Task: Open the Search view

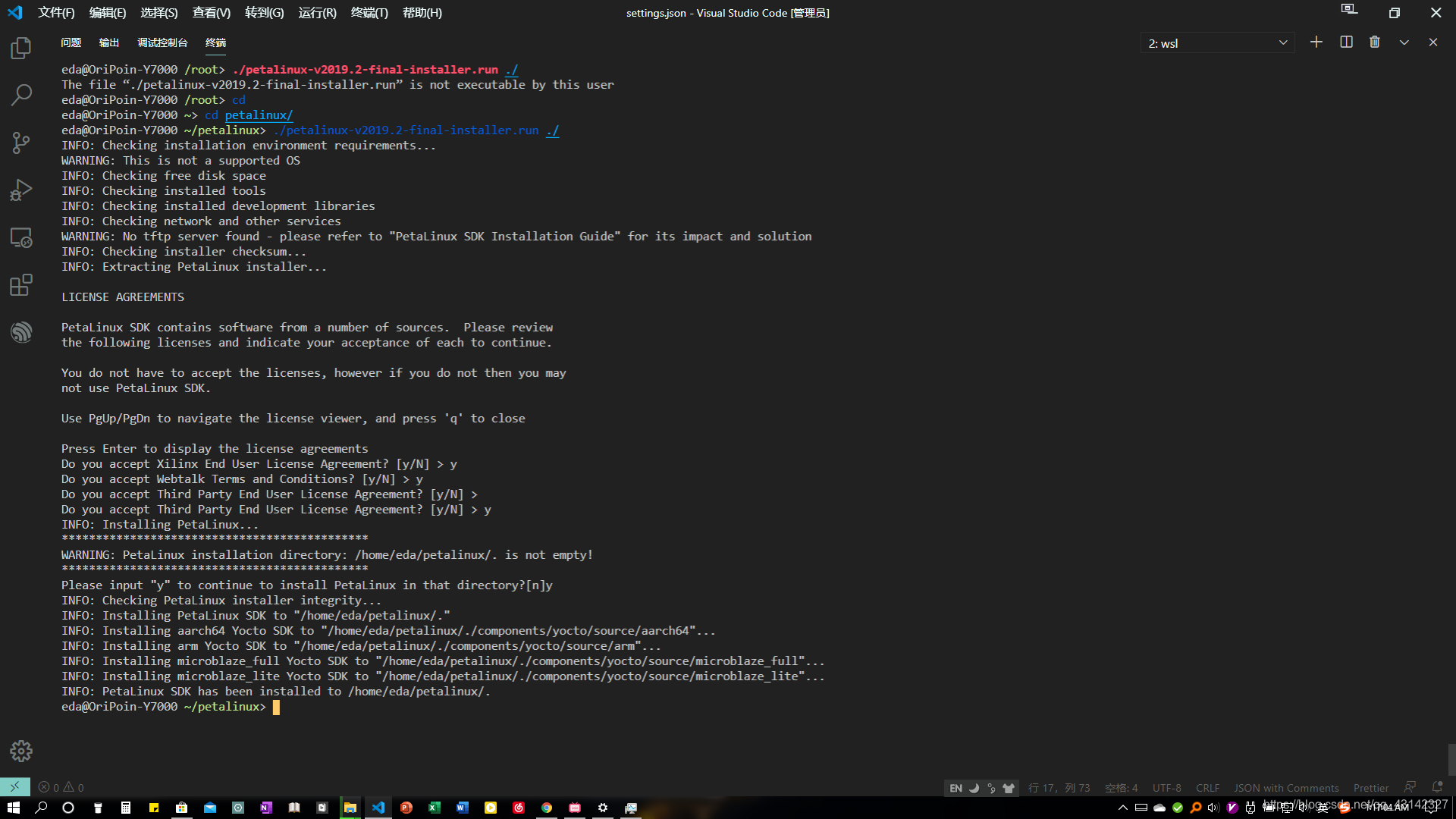Action: (20, 95)
